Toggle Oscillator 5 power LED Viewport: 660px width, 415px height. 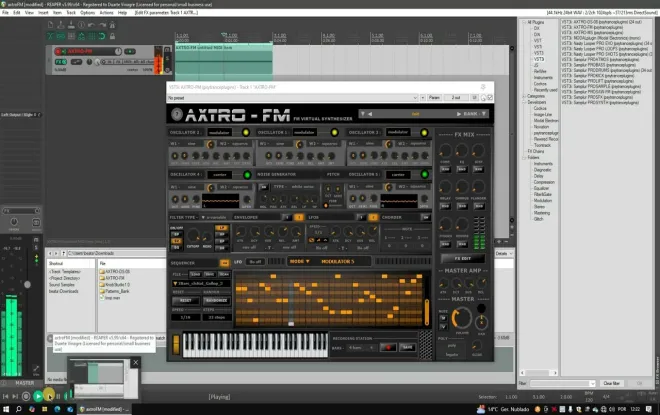click(x=425, y=174)
